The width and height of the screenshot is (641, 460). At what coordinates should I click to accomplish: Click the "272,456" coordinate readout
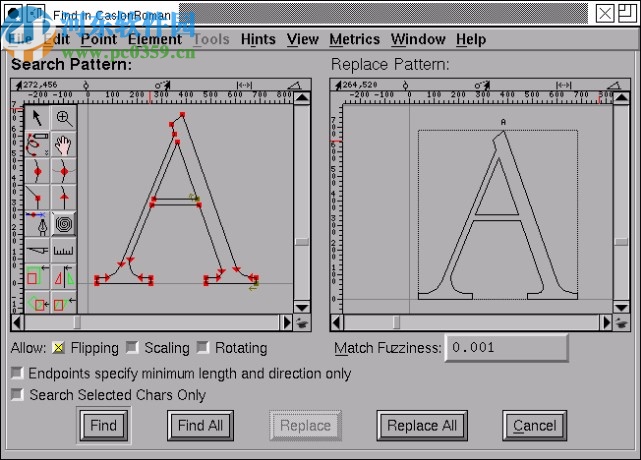coord(40,85)
